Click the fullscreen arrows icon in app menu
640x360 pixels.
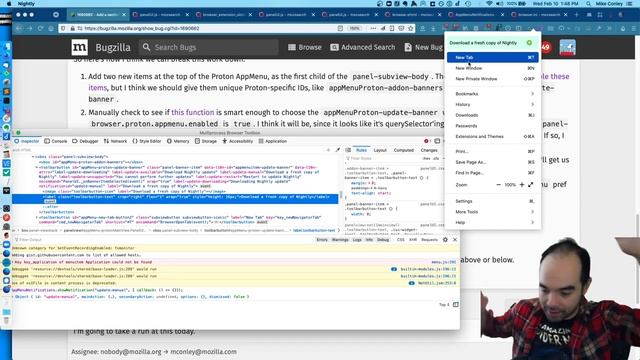531,185
